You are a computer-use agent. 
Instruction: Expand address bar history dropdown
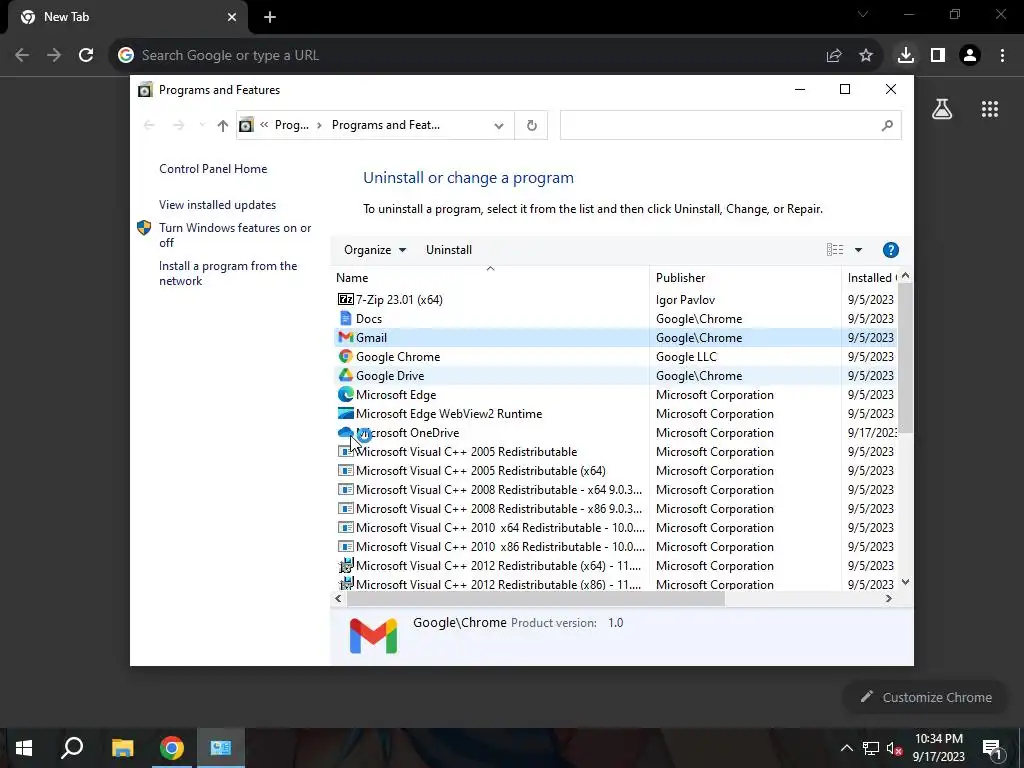(499, 125)
